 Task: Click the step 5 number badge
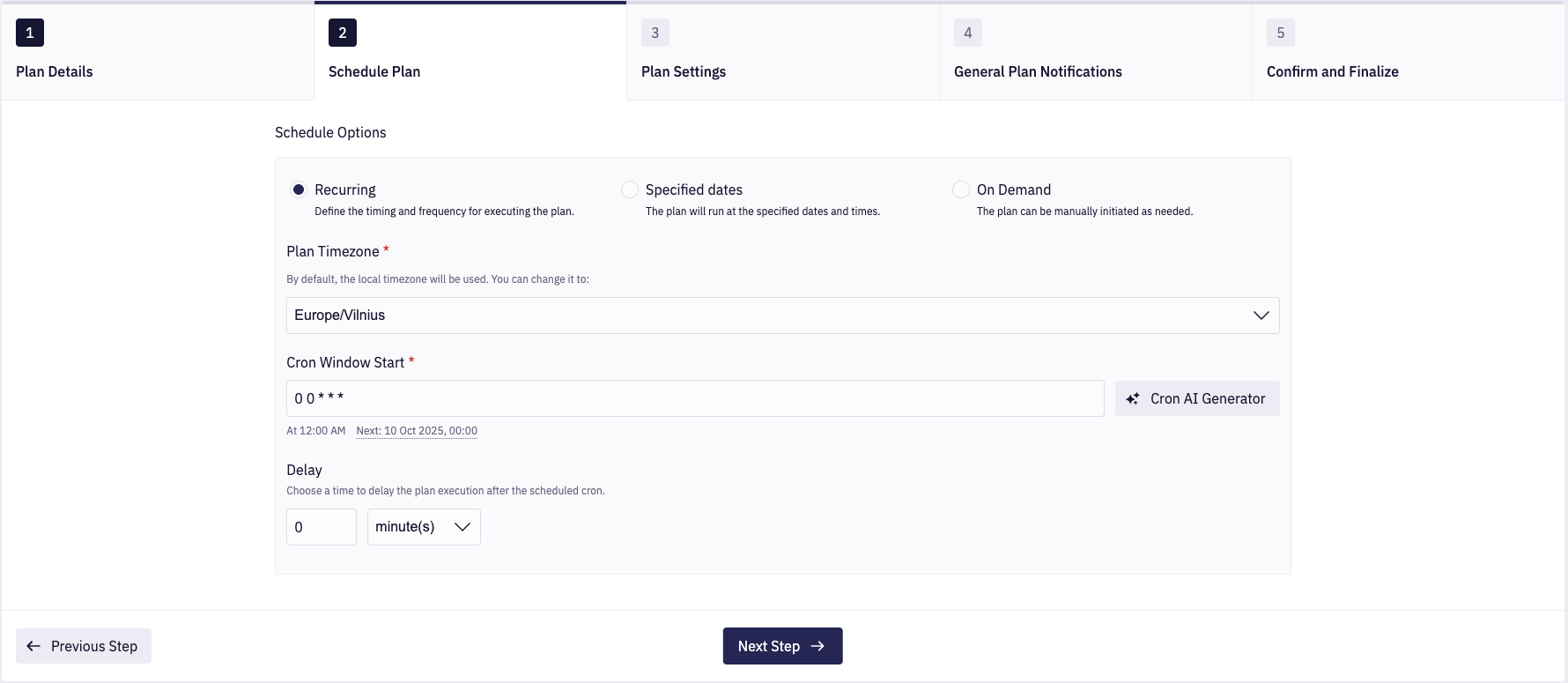[1281, 33]
